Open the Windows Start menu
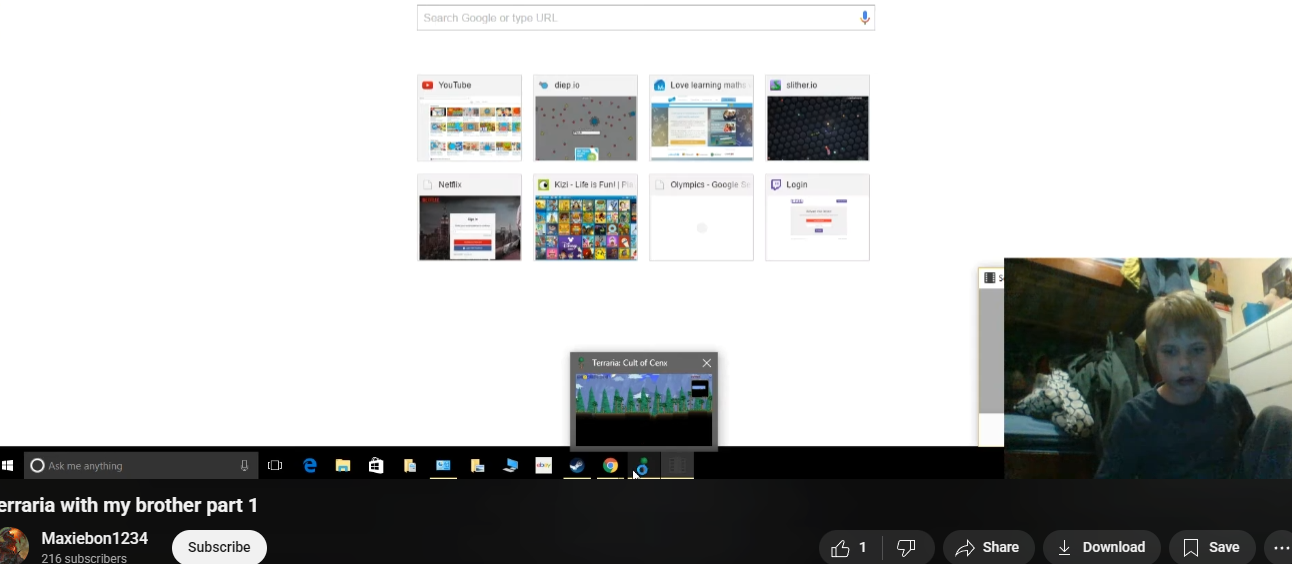This screenshot has width=1292, height=564. pyautogui.click(x=6, y=465)
